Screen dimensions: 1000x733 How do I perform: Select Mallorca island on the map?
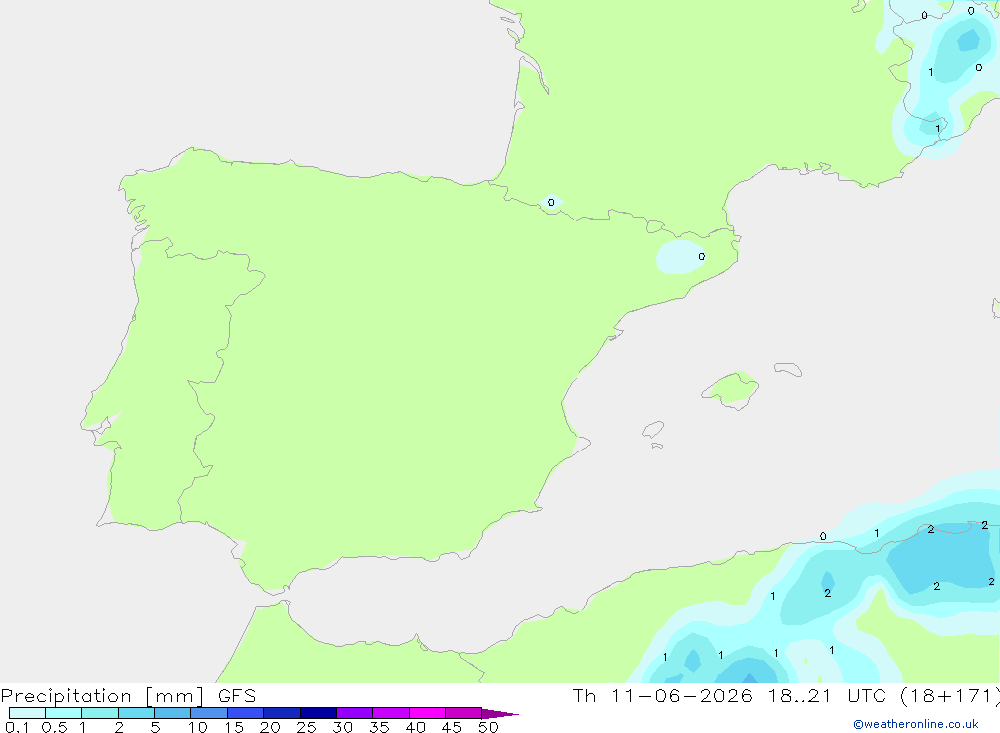(730, 389)
